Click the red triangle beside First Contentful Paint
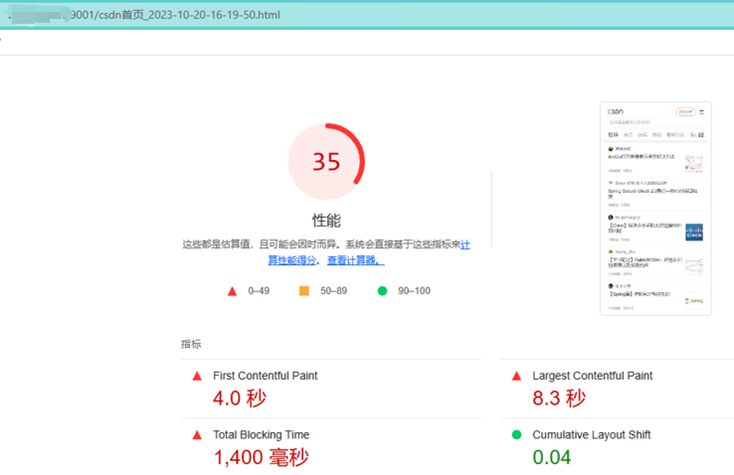Image resolution: width=734 pixels, height=475 pixels. 197,376
